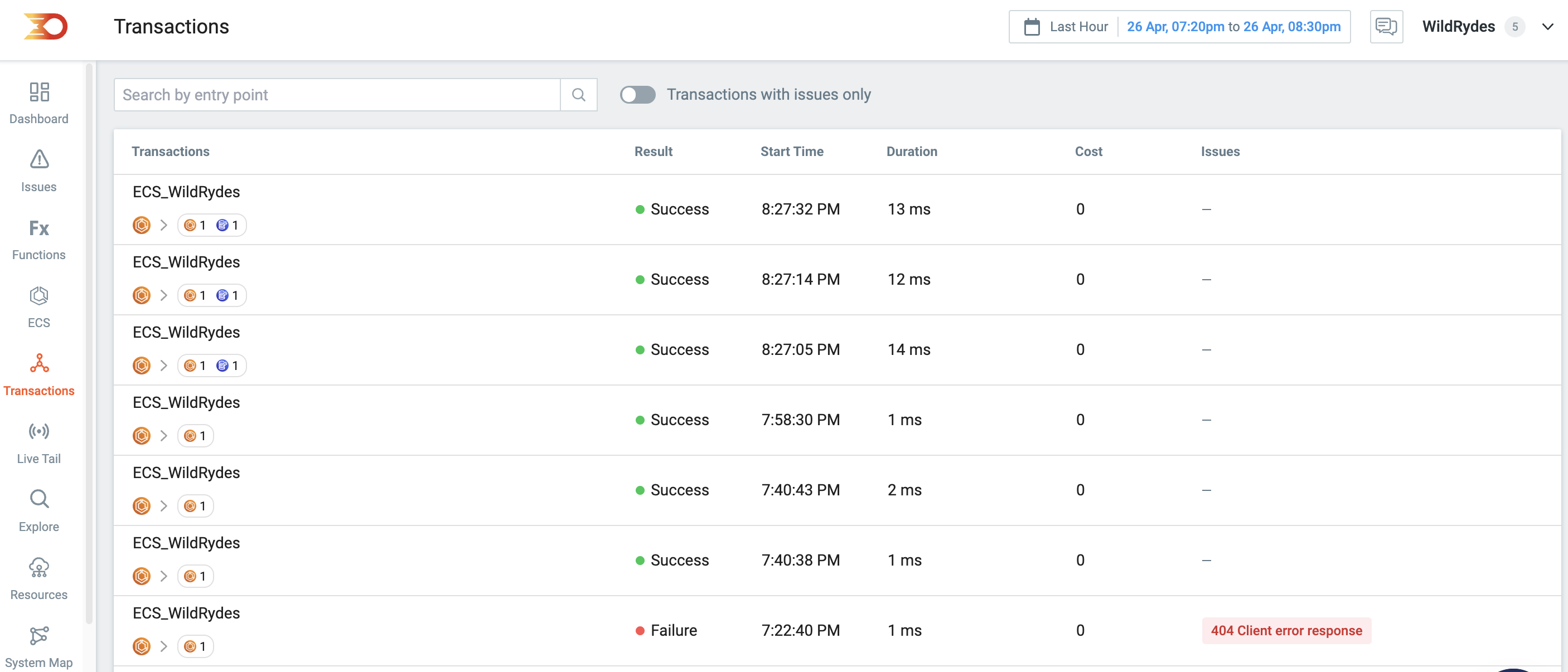The image size is (1568, 672).
Task: Expand the chevron in the 7:40:38 PM row
Action: point(164,577)
